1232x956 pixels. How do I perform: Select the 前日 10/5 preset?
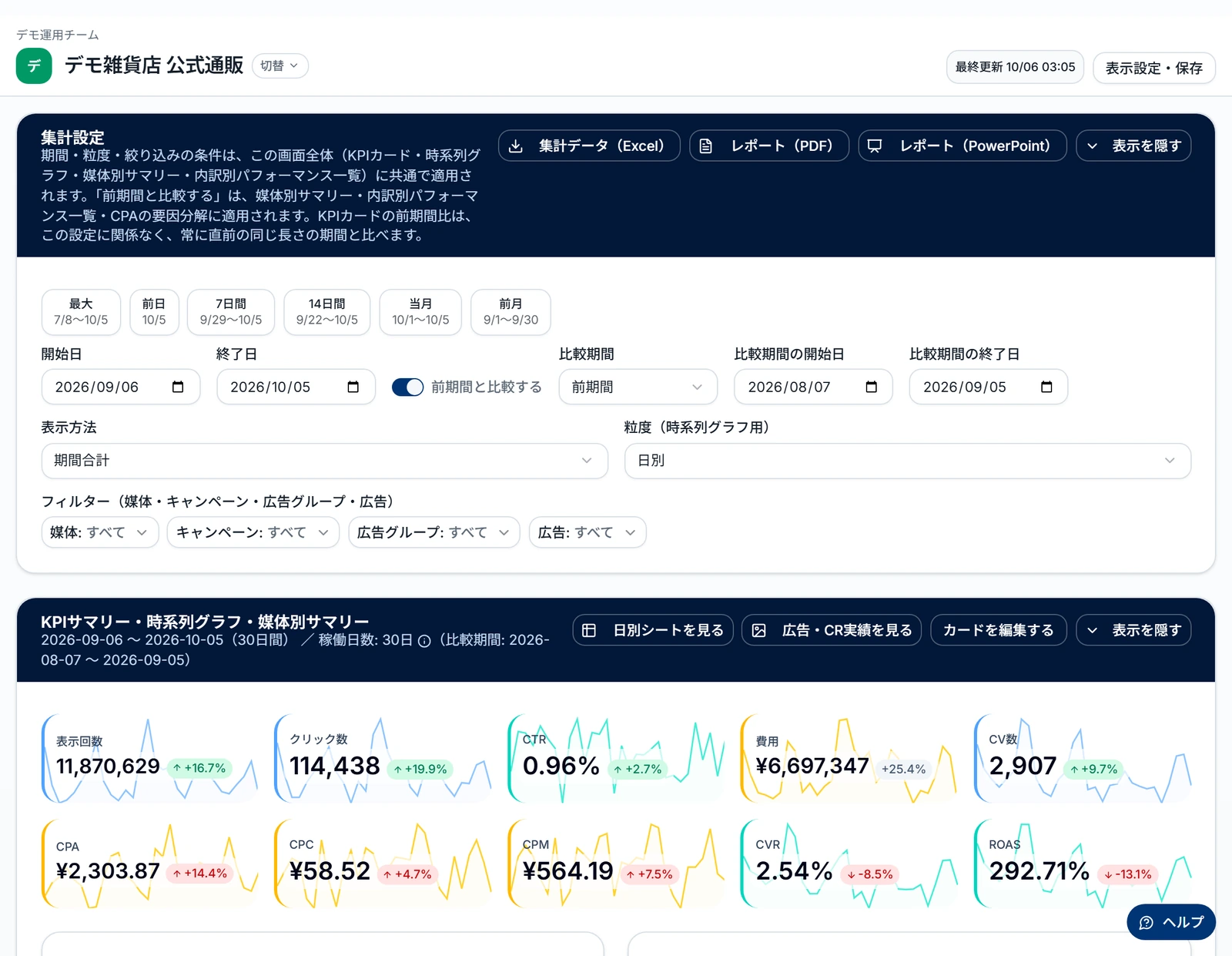pos(154,312)
